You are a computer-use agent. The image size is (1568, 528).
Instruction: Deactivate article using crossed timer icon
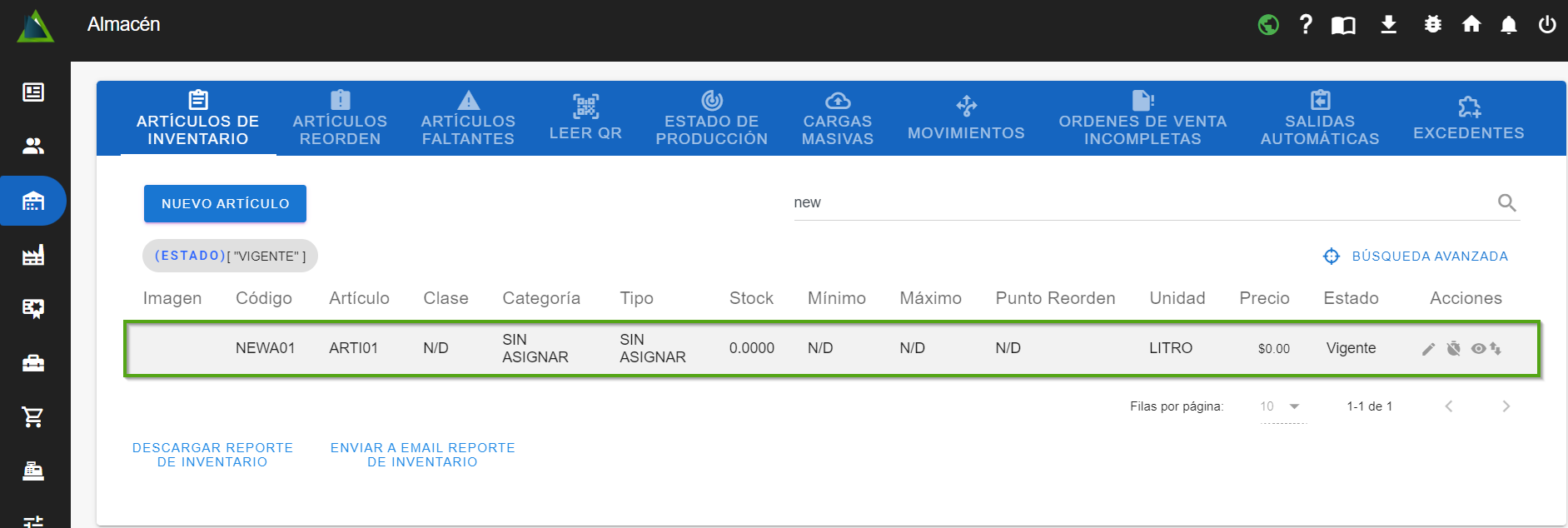pyautogui.click(x=1453, y=349)
